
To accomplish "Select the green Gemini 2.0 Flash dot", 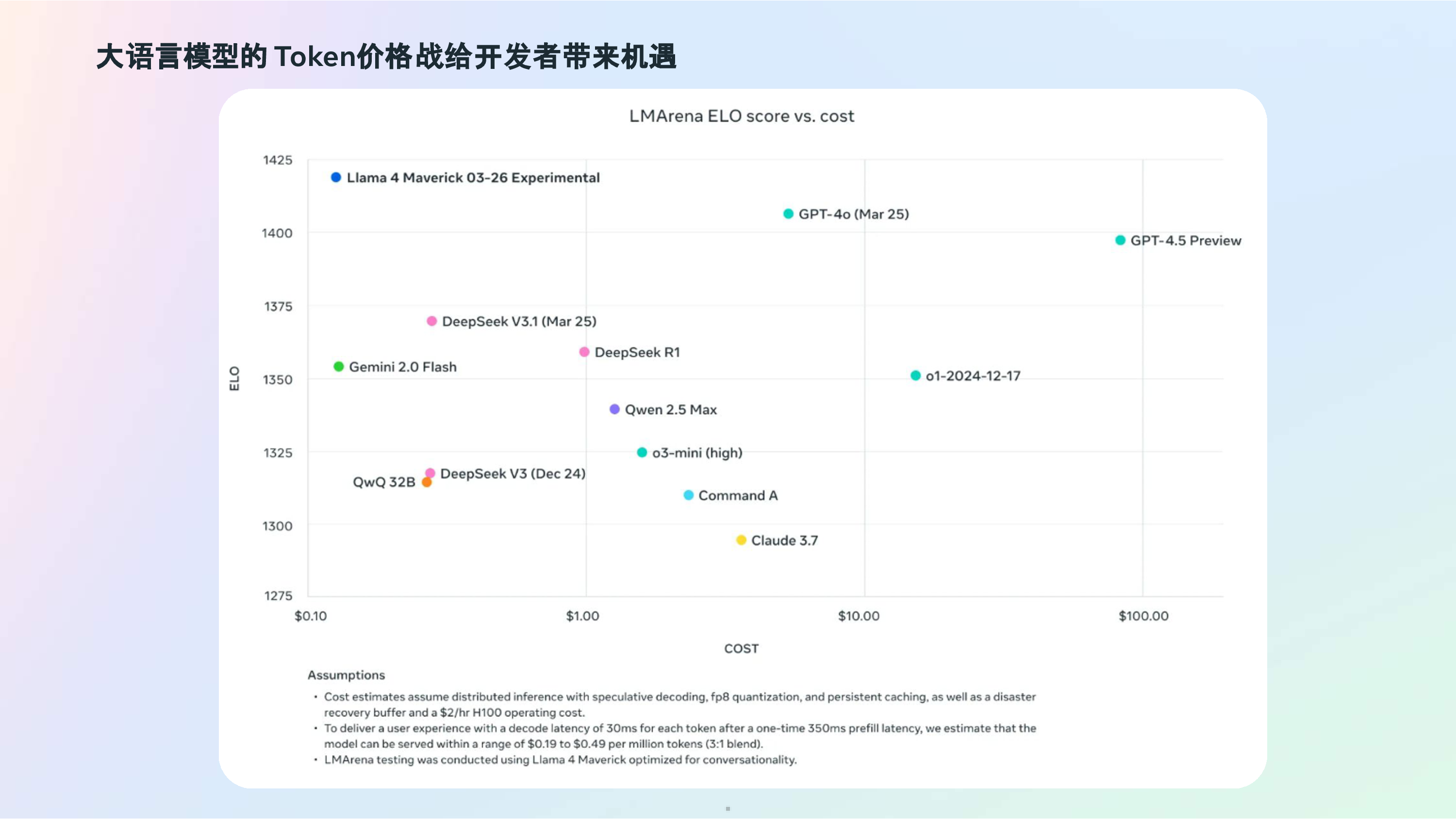I will coord(339,367).
